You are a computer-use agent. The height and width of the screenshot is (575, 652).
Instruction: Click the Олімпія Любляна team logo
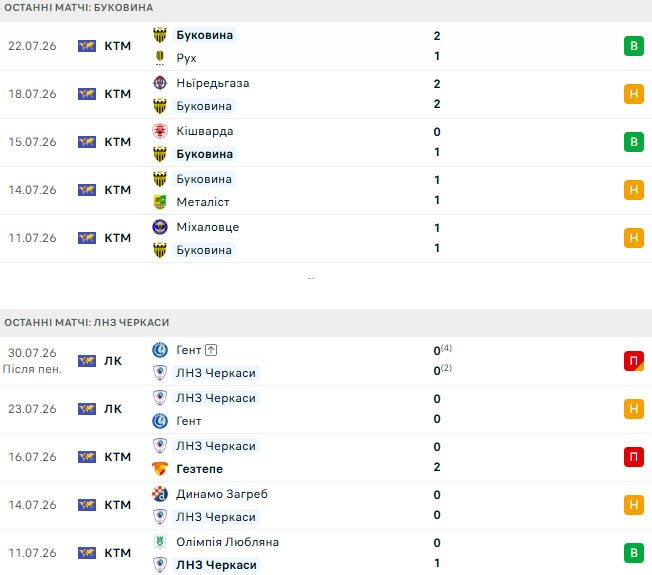pyautogui.click(x=160, y=542)
